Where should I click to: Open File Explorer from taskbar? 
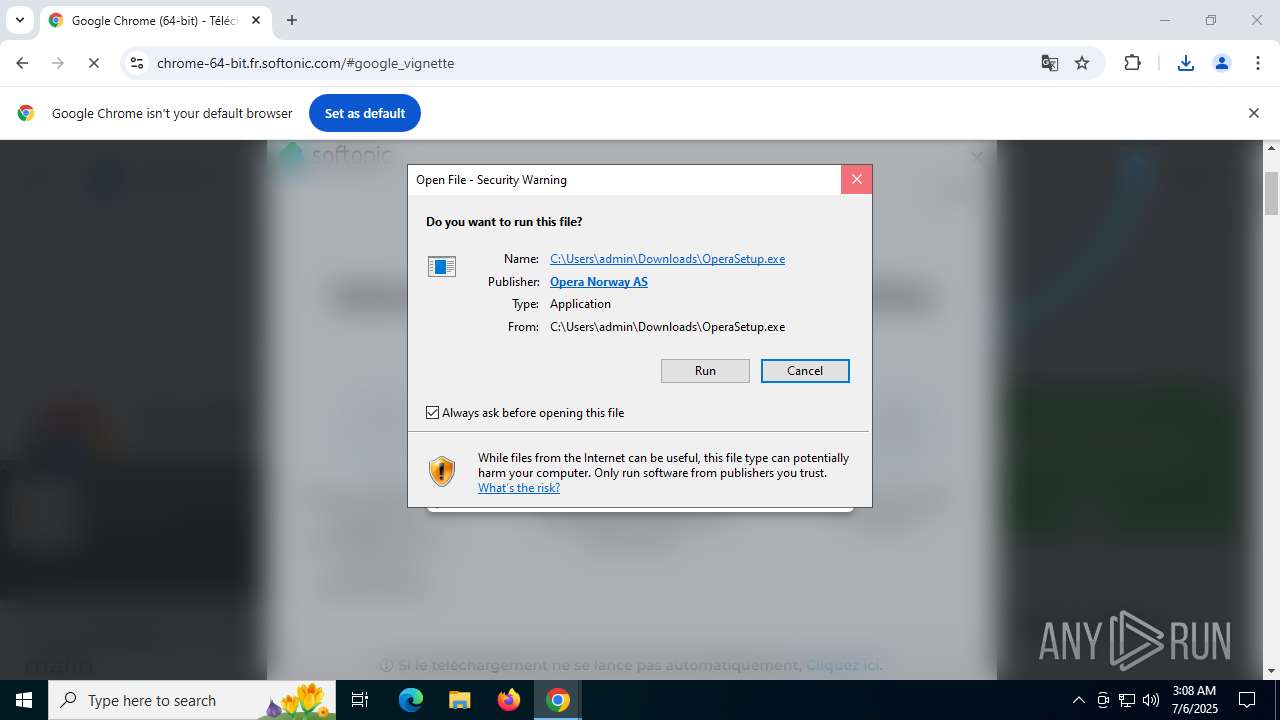click(x=459, y=700)
